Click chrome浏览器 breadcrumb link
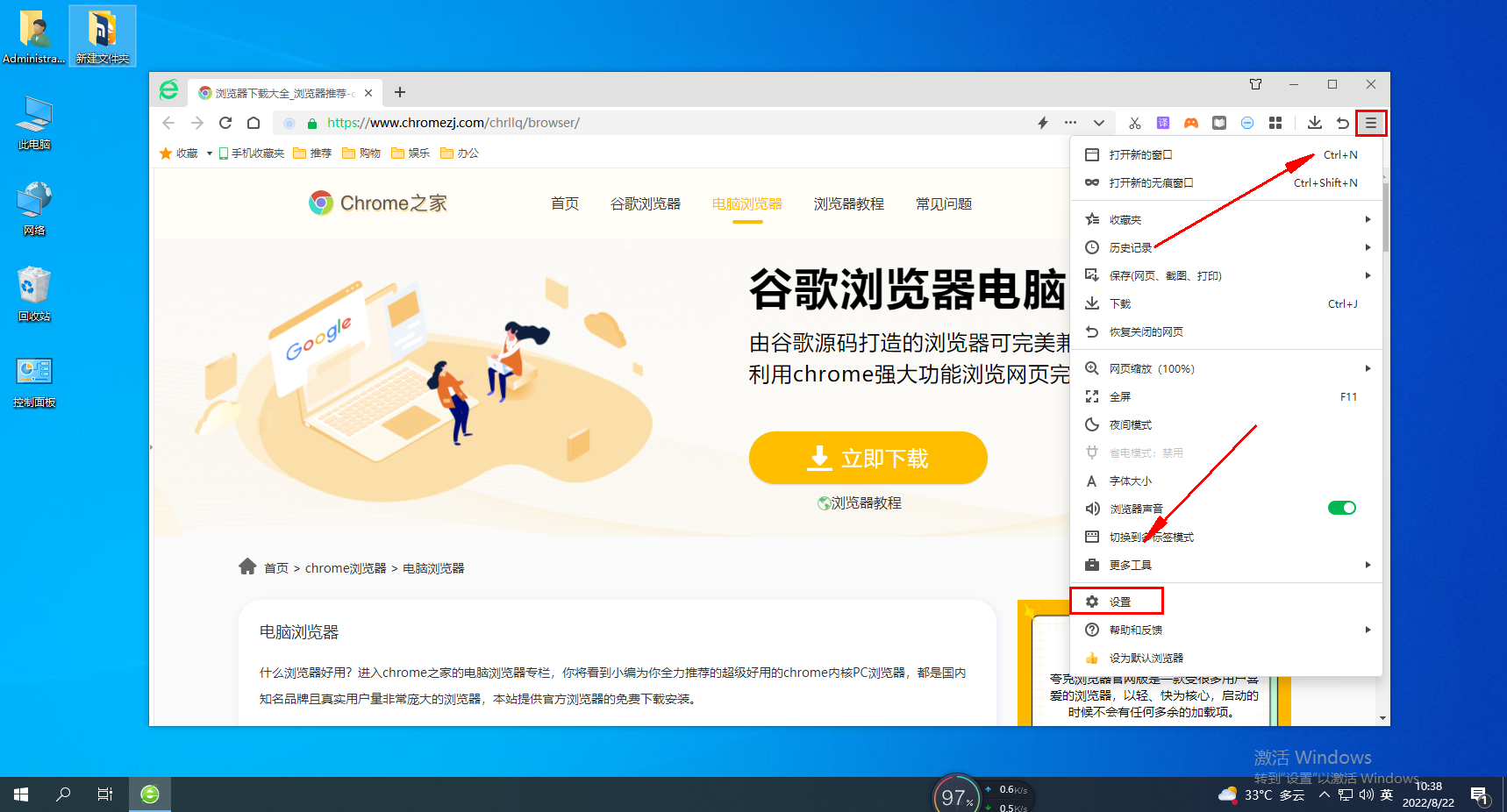Screen dimensions: 1507x812 pos(346,568)
